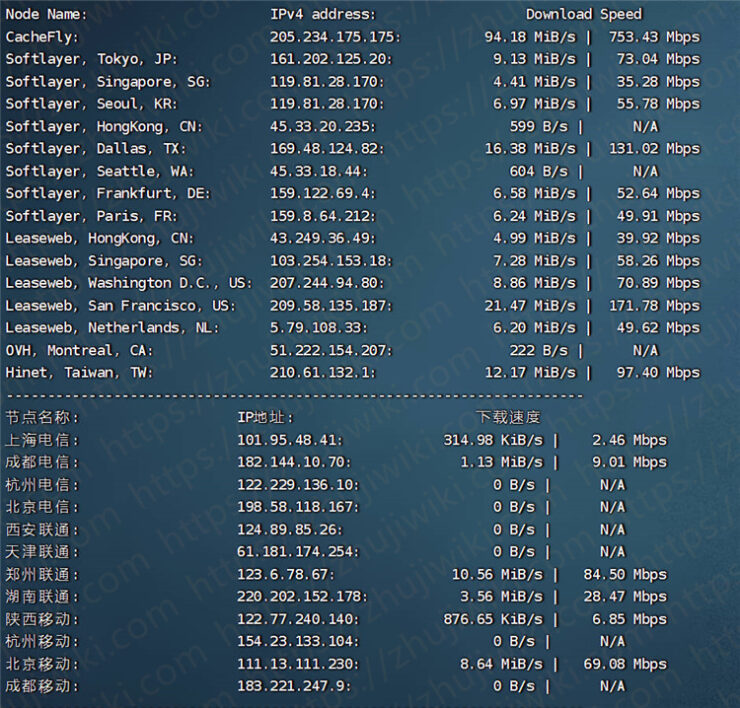The height and width of the screenshot is (708, 740).
Task: Select IP address 205.234.175.175
Action: point(335,37)
